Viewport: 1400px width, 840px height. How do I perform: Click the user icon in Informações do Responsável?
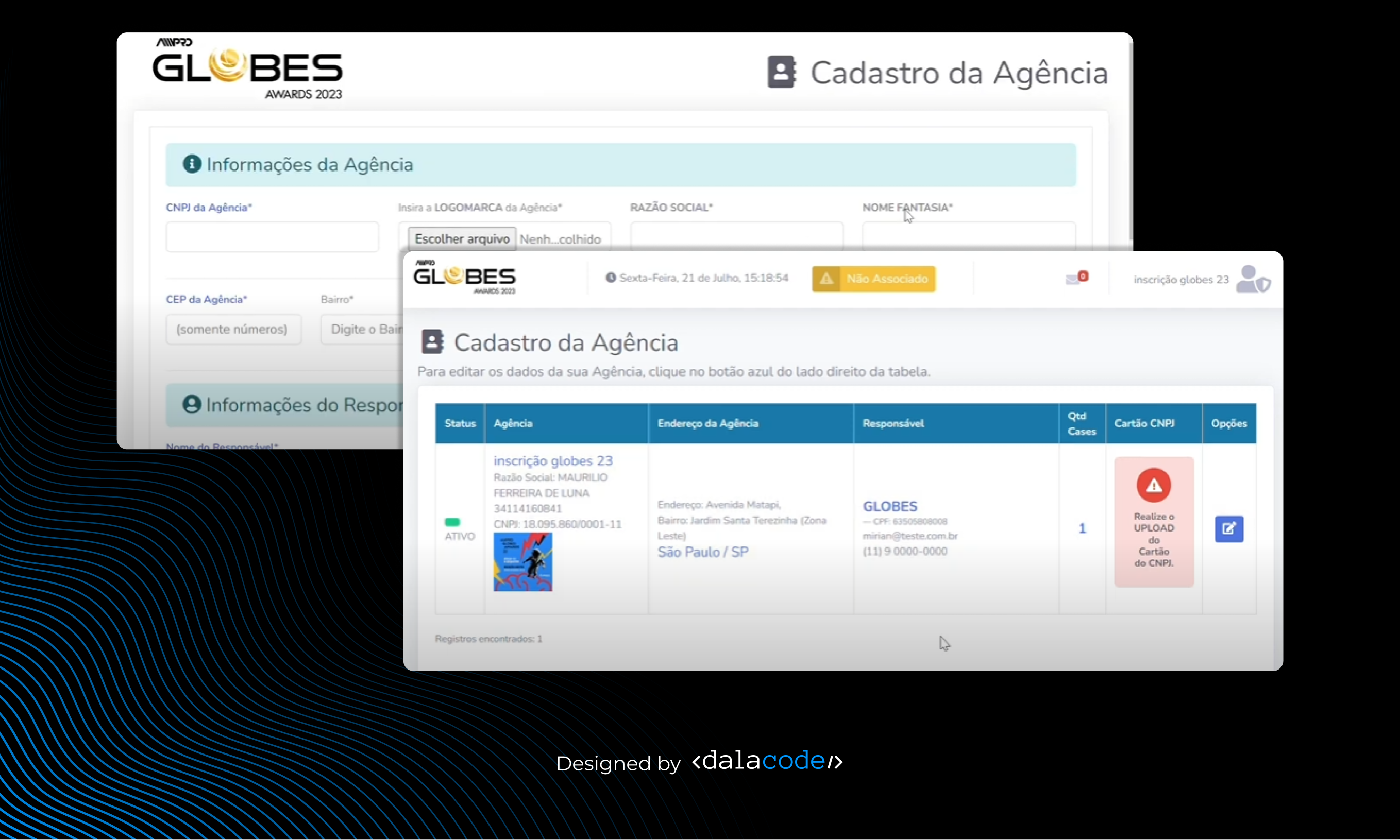(x=192, y=404)
